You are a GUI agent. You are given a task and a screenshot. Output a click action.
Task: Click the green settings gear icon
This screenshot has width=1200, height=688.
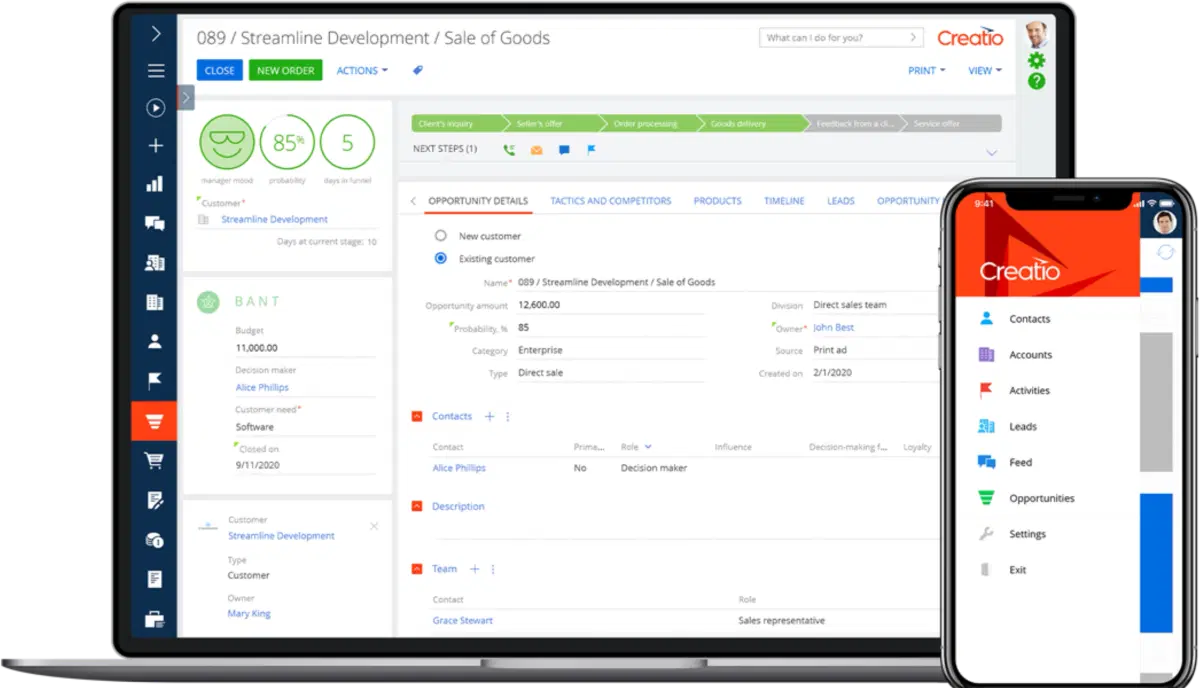click(x=1036, y=61)
